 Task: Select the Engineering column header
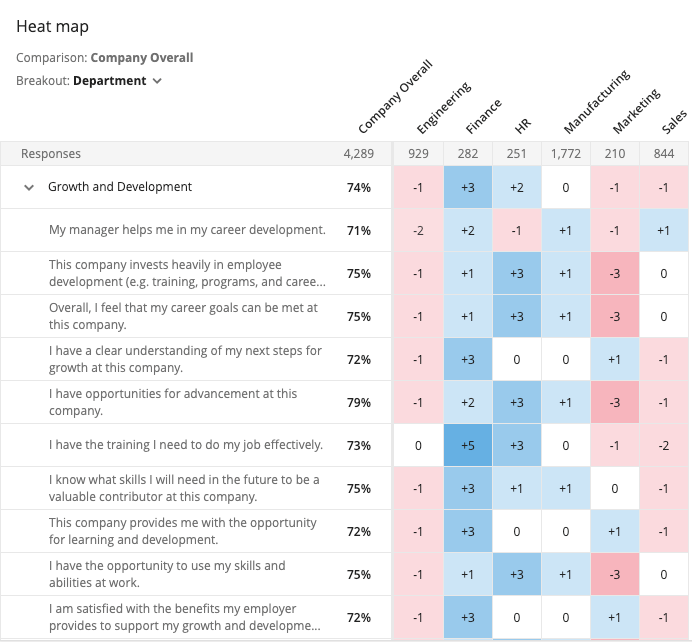click(x=444, y=108)
